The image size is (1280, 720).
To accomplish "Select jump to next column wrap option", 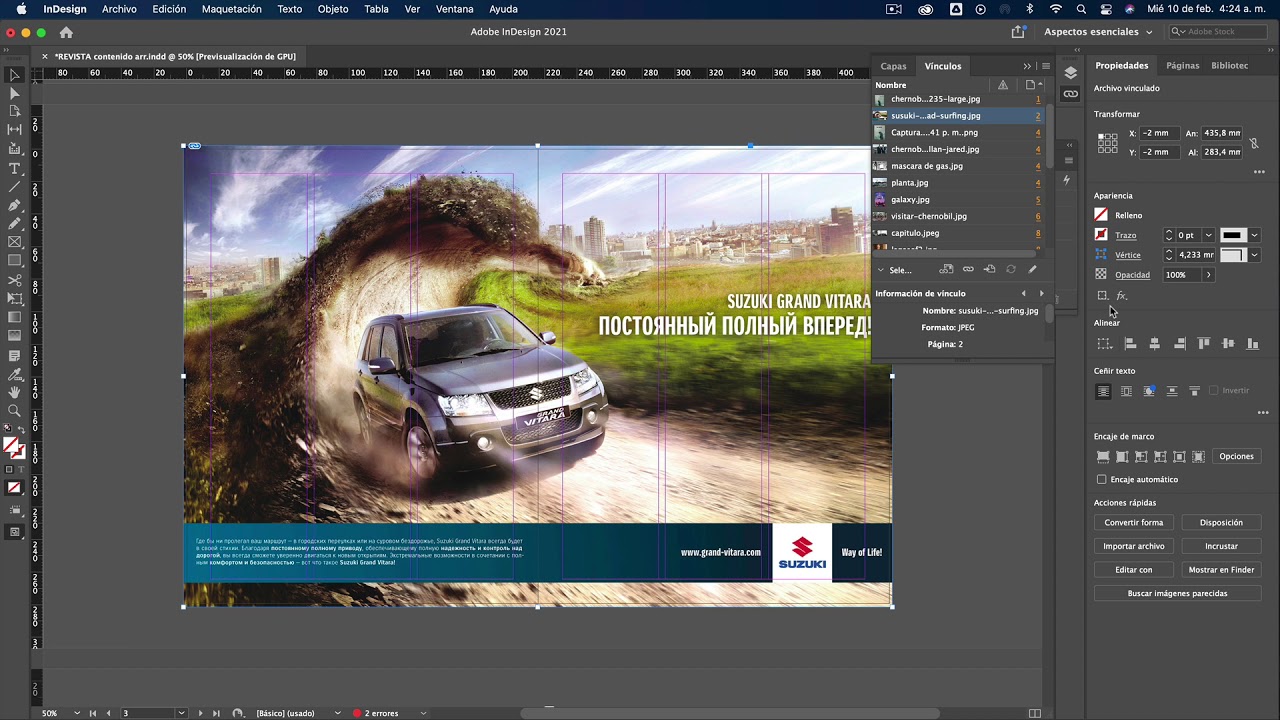I will click(x=1194, y=391).
